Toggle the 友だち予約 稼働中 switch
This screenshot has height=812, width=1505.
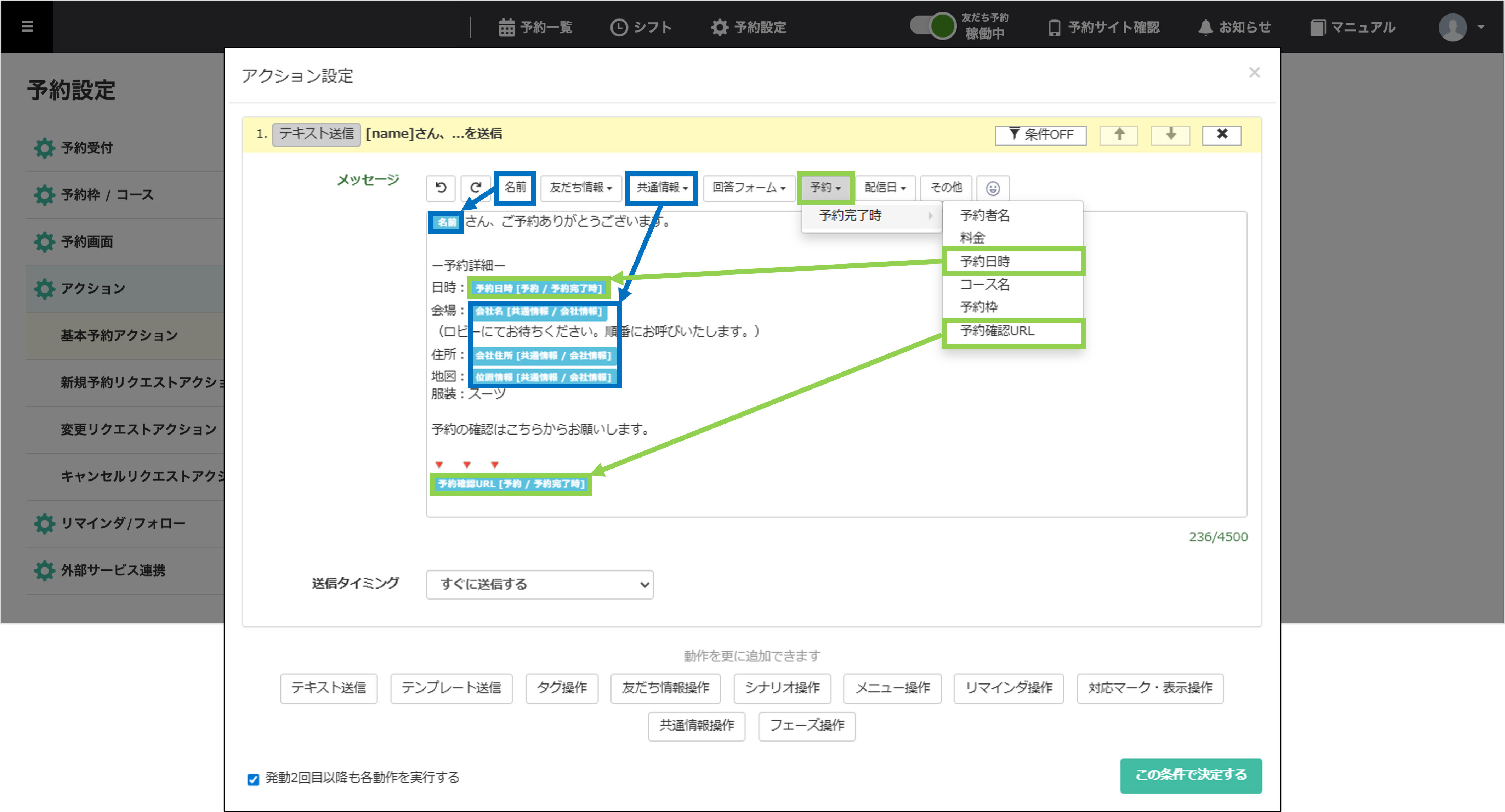(x=933, y=26)
